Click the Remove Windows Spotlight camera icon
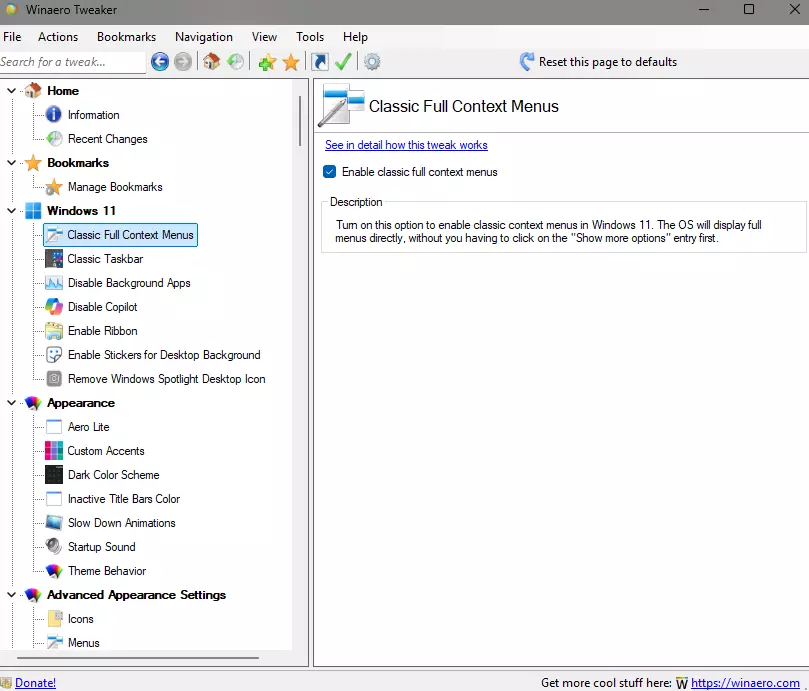This screenshot has height=691, width=809. pyautogui.click(x=54, y=379)
